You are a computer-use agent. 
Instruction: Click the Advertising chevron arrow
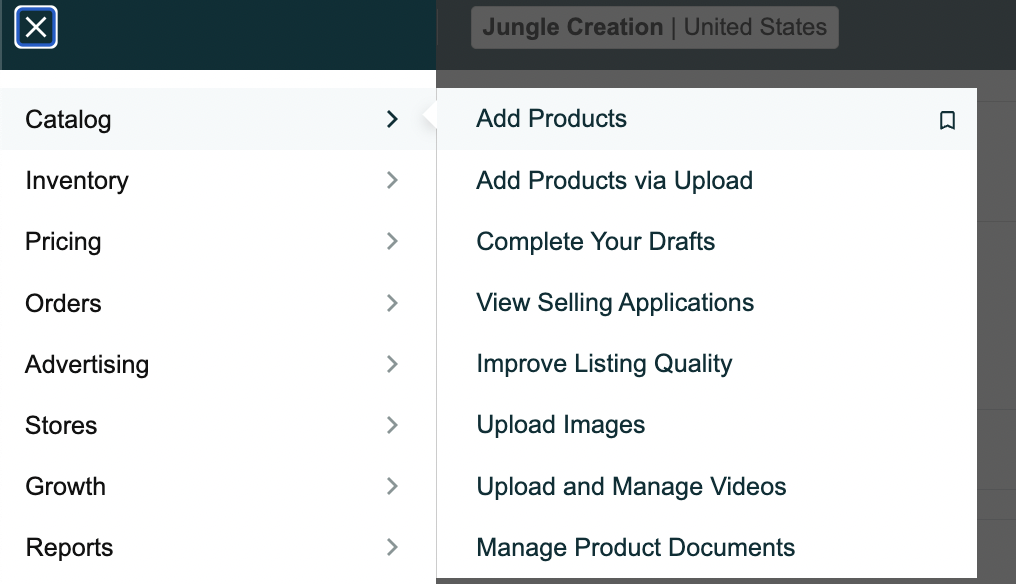(x=392, y=364)
